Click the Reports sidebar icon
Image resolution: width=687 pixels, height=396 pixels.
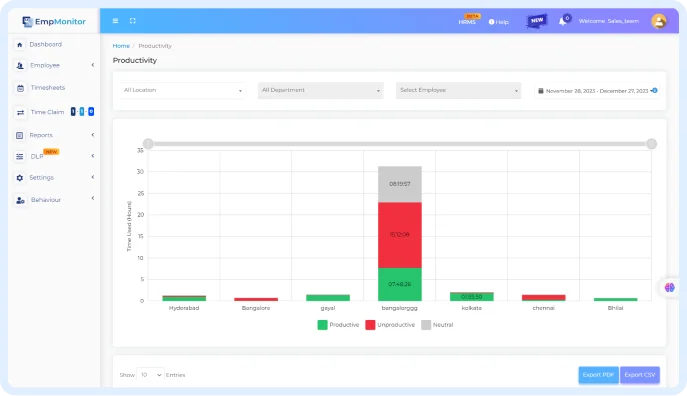click(19, 135)
